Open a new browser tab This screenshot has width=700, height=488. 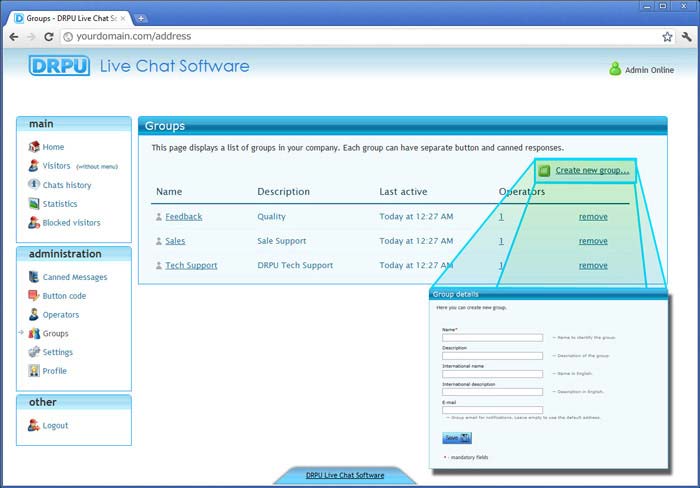click(141, 18)
